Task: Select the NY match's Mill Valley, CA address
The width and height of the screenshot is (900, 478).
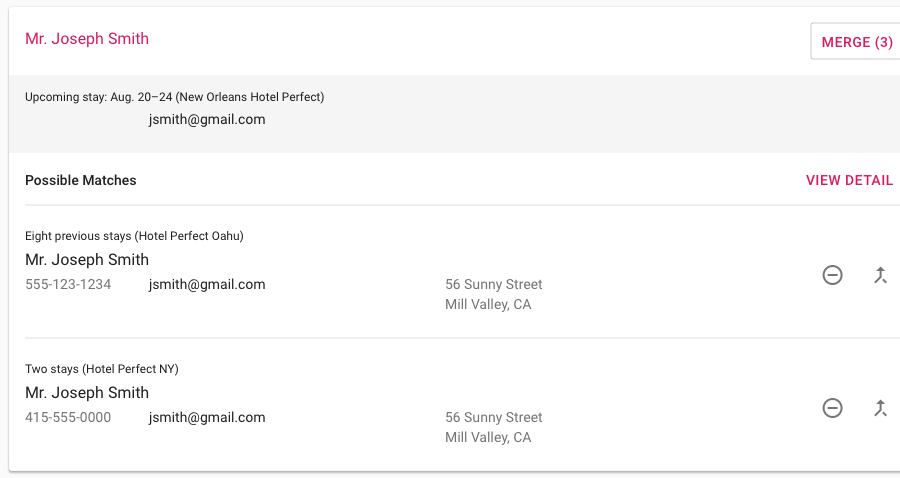Action: (x=488, y=437)
